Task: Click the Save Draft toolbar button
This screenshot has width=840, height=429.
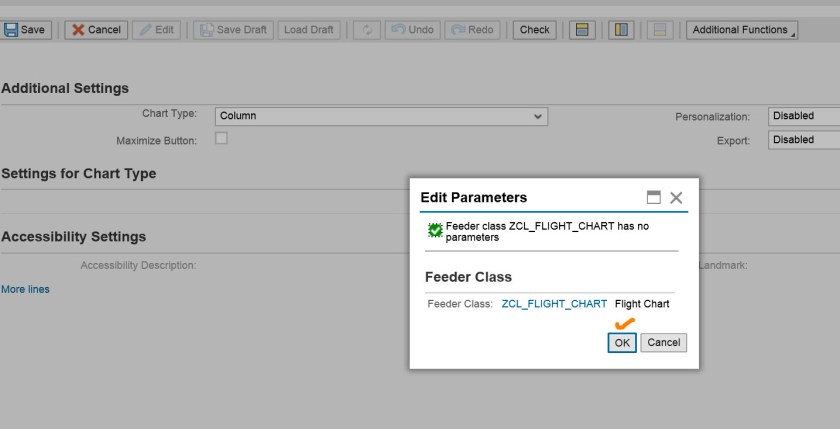Action: (232, 30)
